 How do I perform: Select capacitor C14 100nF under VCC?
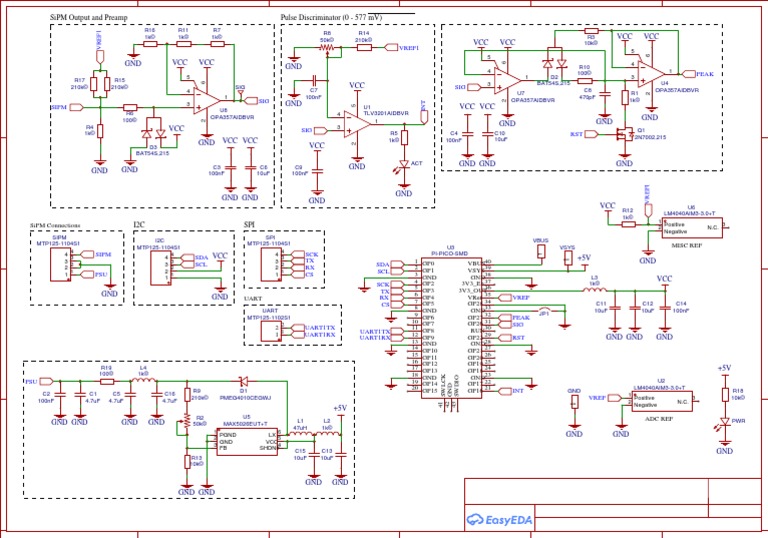click(665, 308)
